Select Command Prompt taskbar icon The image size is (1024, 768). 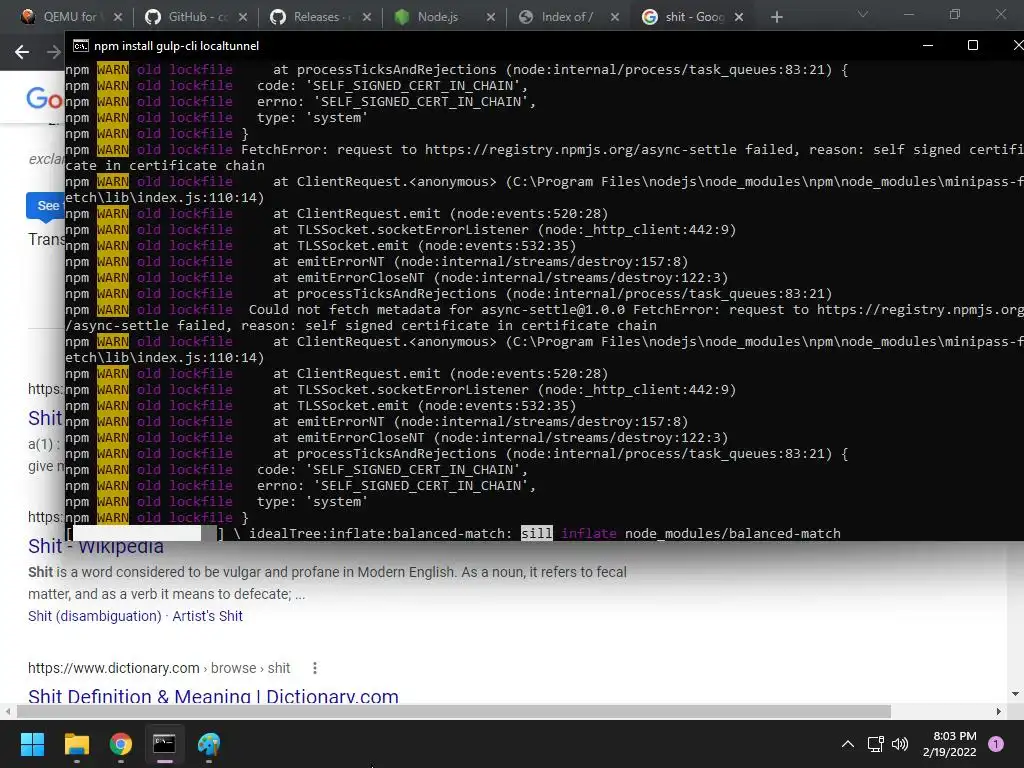coord(164,744)
